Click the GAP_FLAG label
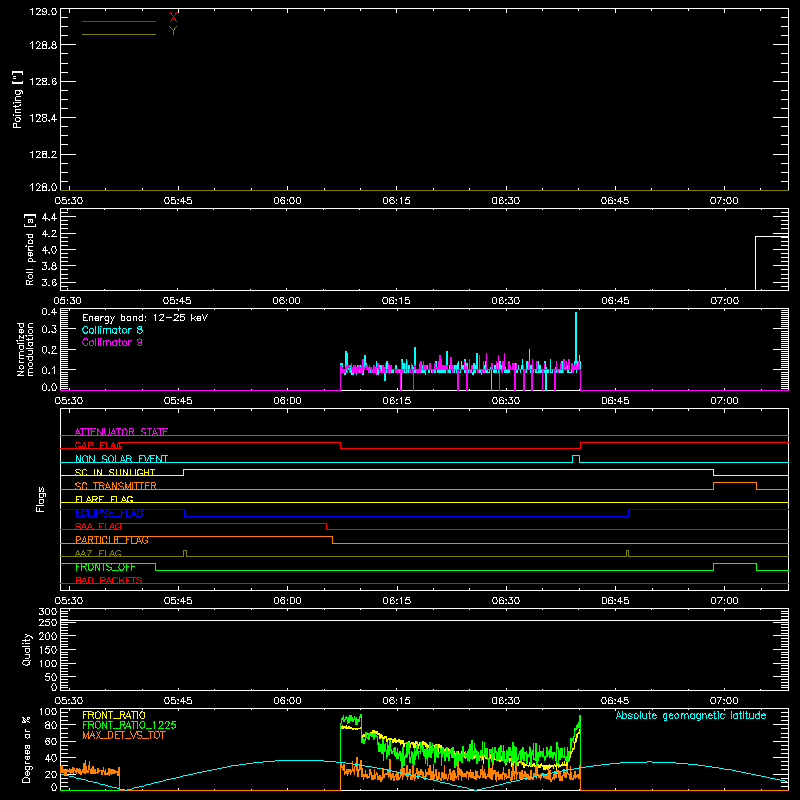Screen dimensions: 800x800 pyautogui.click(x=98, y=445)
